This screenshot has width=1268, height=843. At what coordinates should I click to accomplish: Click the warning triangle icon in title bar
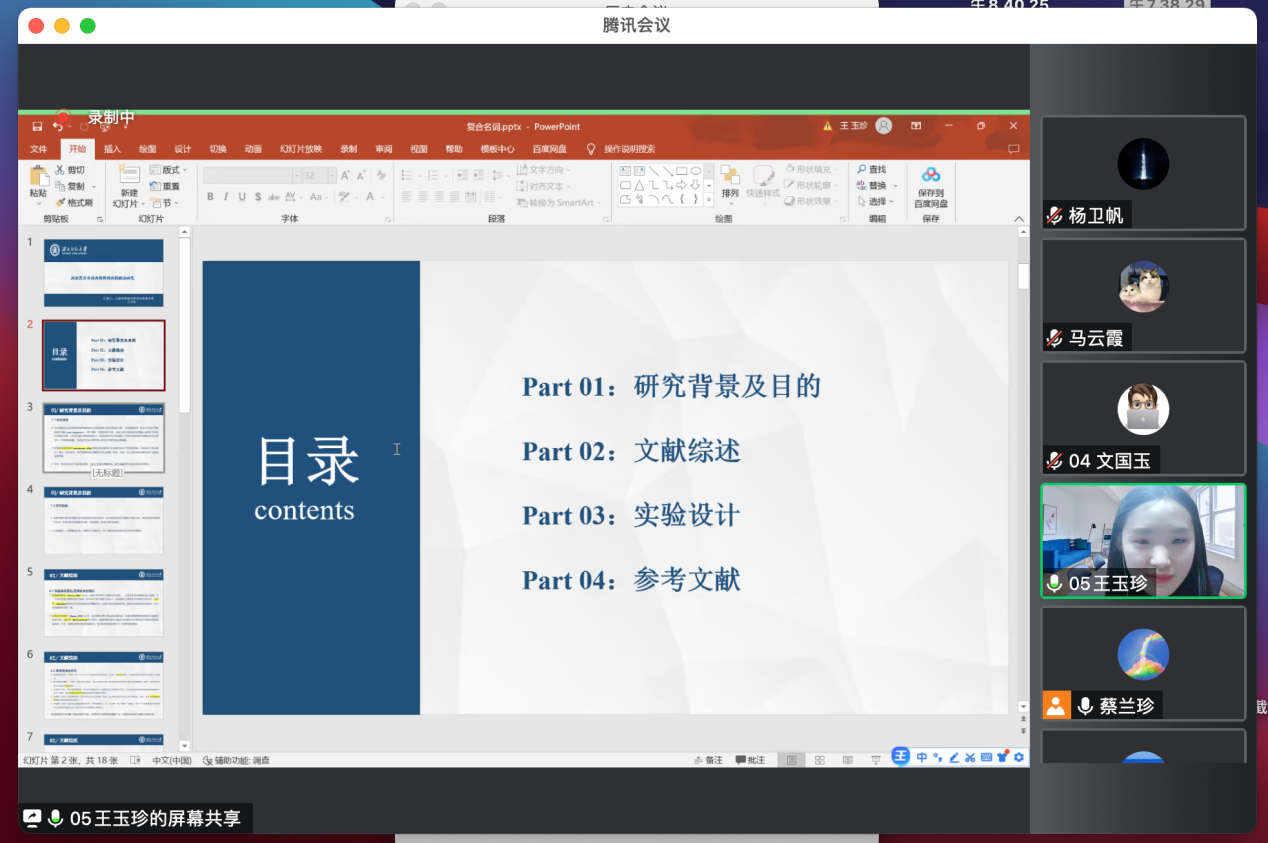827,126
